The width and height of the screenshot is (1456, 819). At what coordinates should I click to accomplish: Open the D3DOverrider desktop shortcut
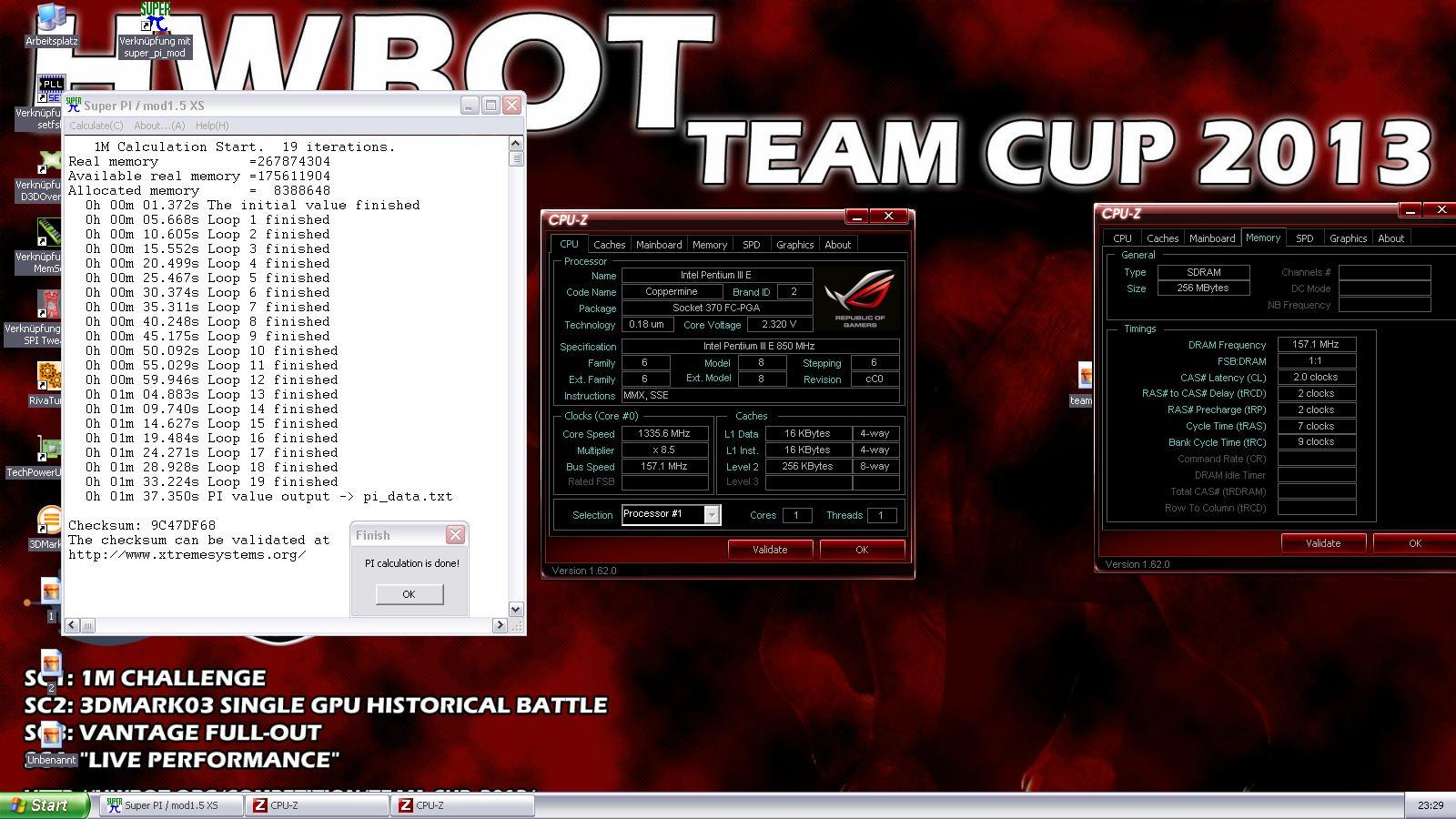pos(47,163)
